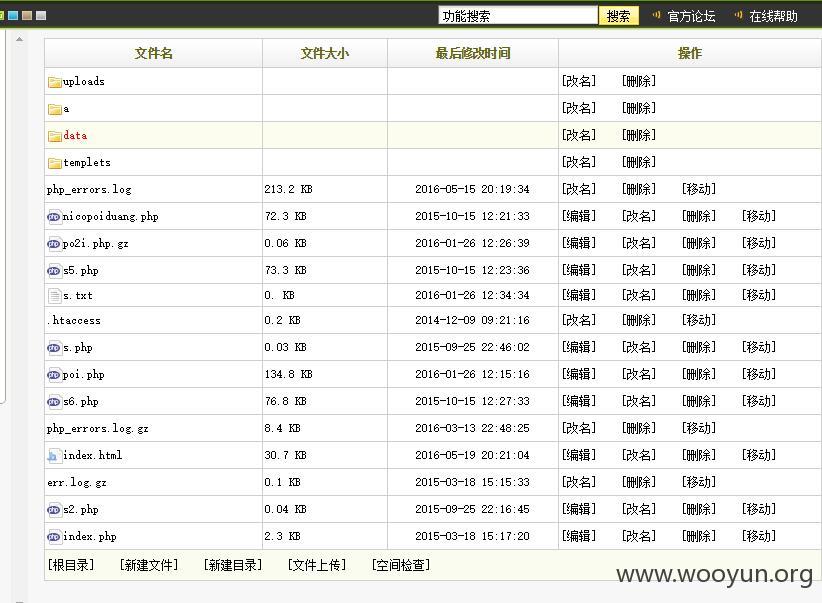Click scroll up arrow in left panel

(19, 39)
